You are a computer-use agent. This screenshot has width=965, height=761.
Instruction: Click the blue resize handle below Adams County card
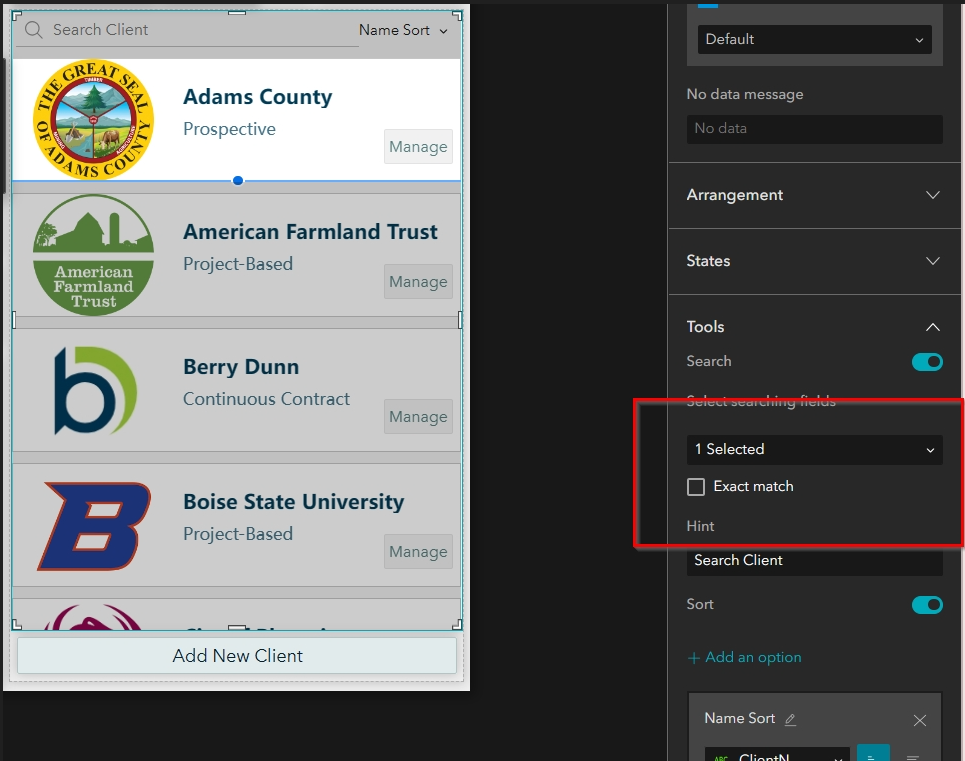(238, 180)
